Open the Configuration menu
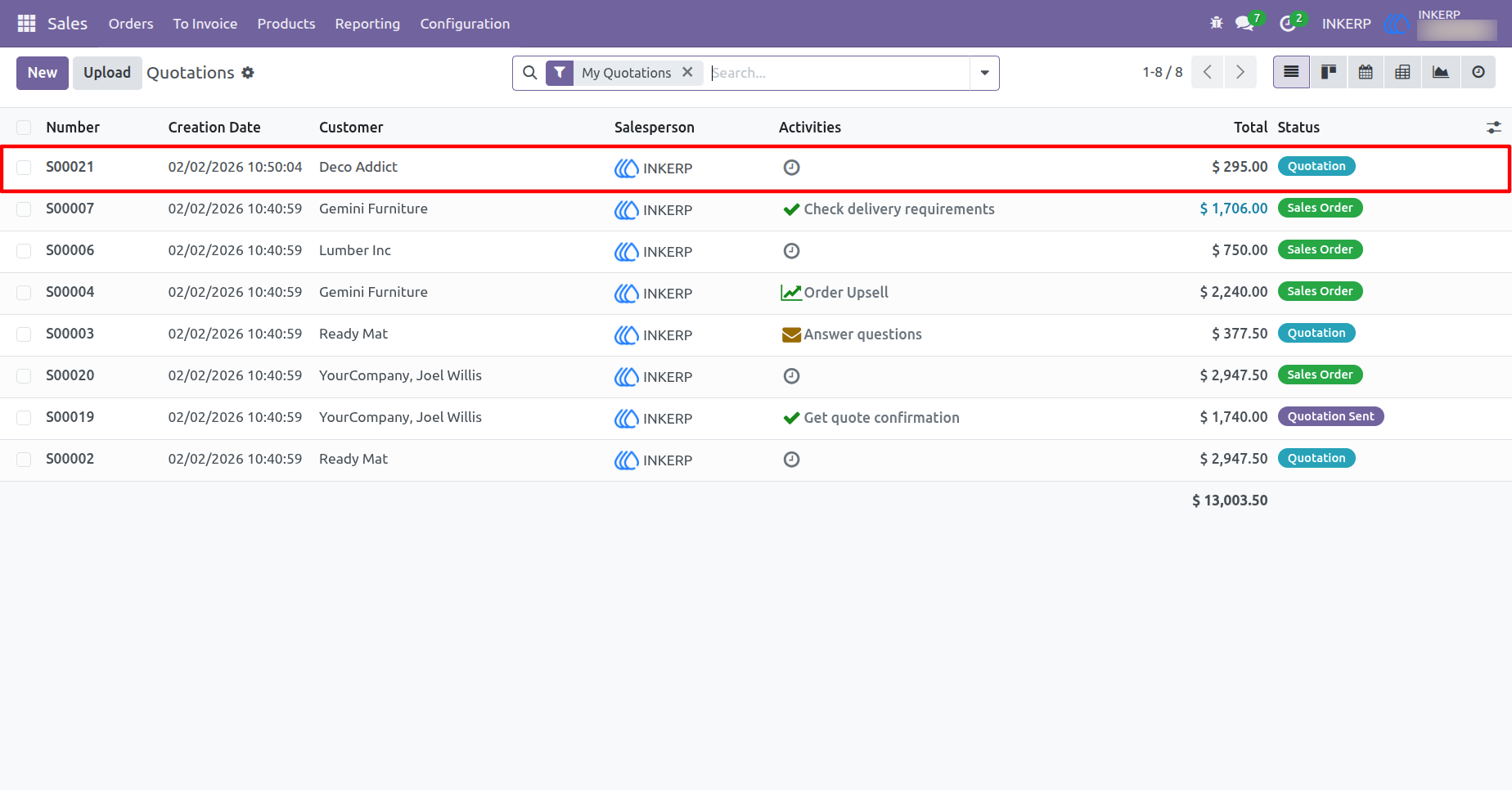1512x790 pixels. tap(465, 24)
